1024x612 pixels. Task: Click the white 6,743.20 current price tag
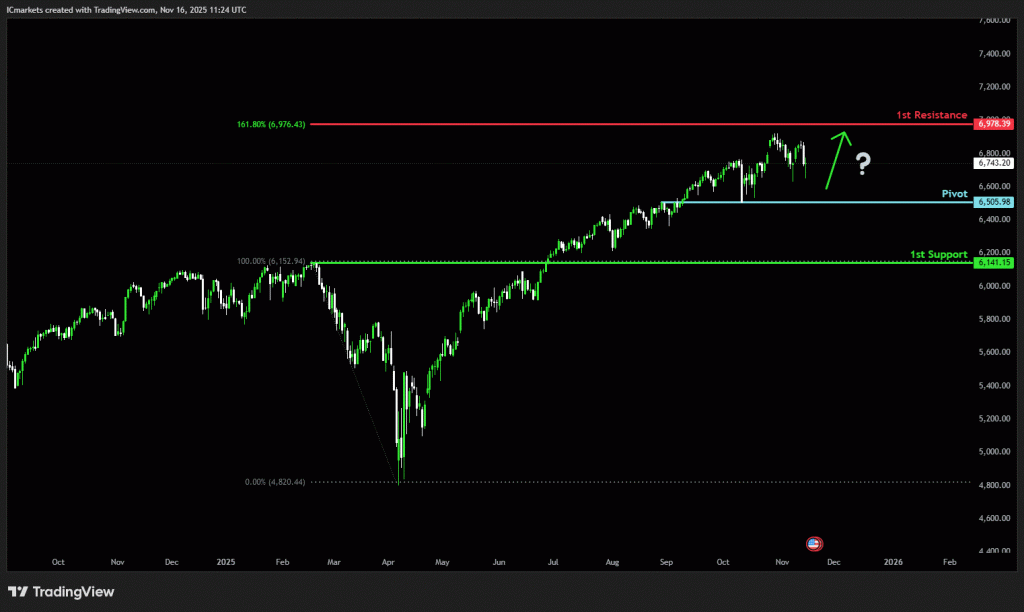click(x=992, y=162)
